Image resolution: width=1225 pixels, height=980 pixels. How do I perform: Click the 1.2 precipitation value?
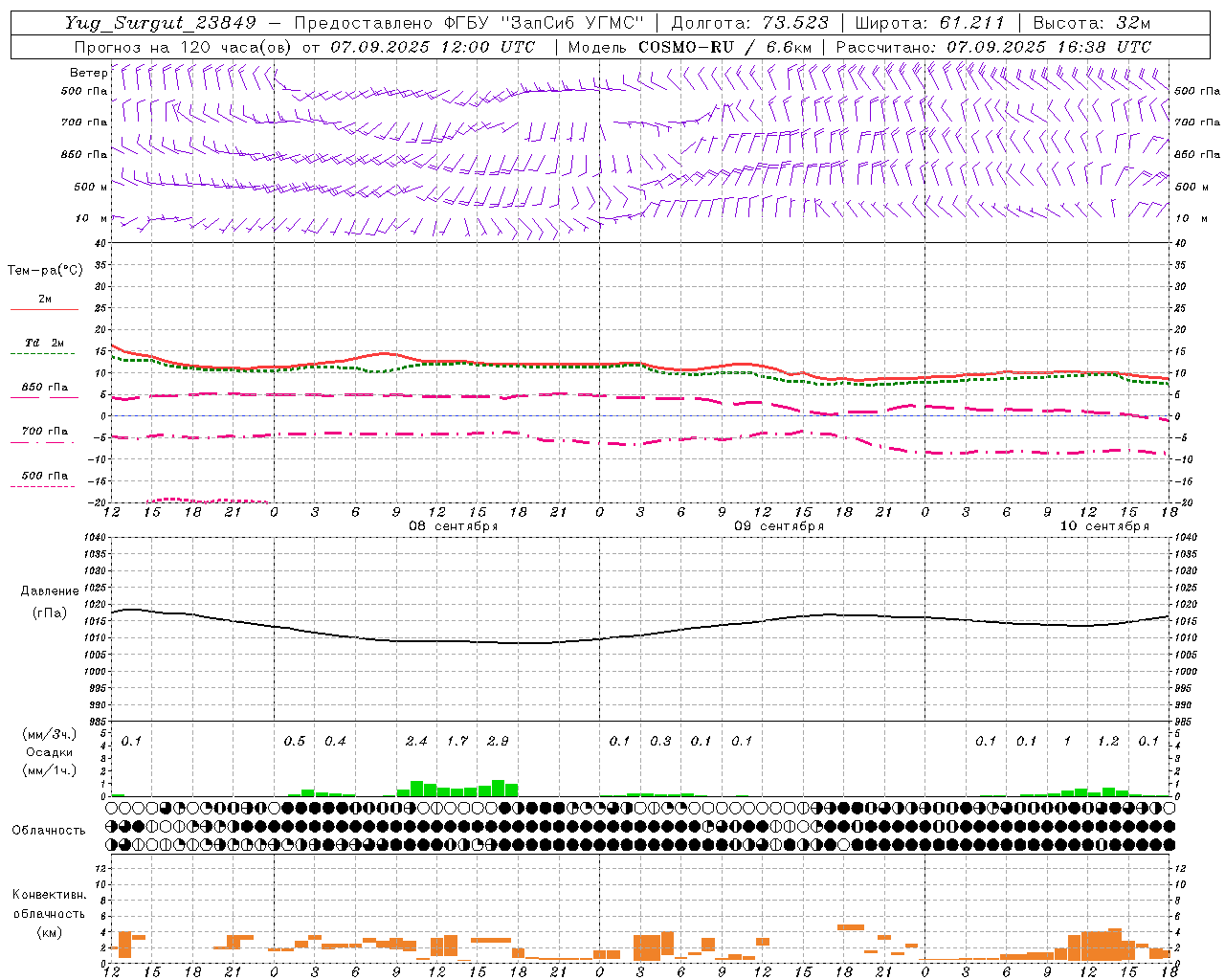point(1108,742)
